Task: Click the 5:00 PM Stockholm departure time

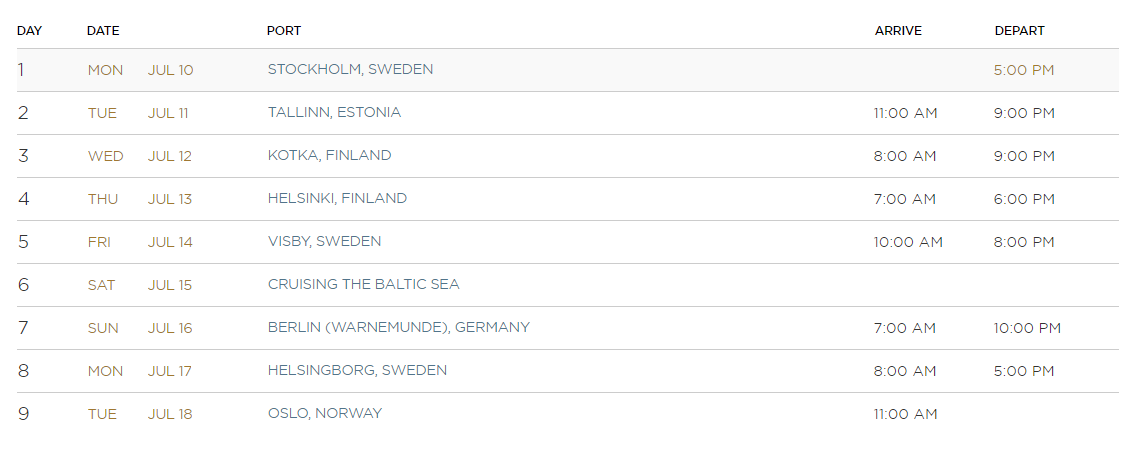Action: coord(1024,70)
